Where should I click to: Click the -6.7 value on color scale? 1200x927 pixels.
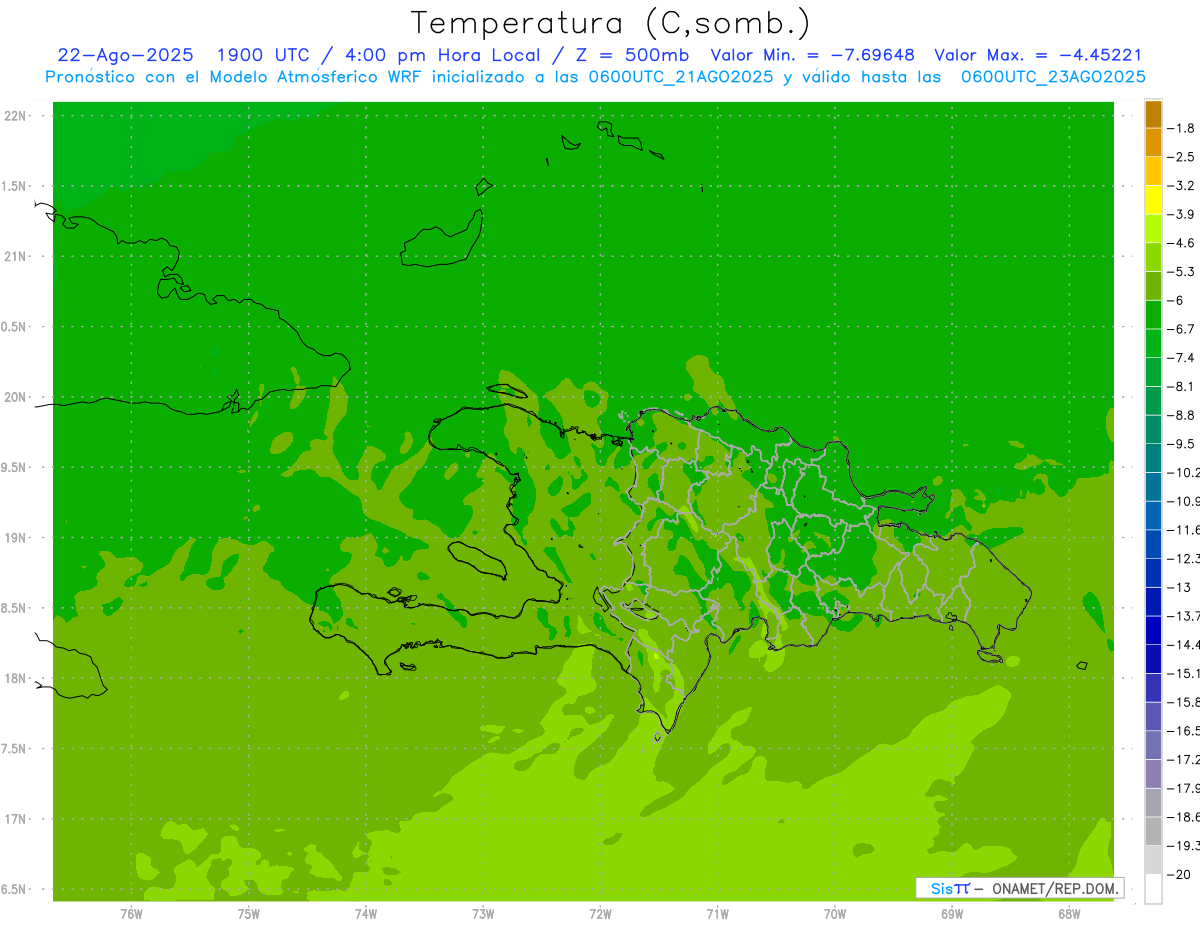[1181, 329]
